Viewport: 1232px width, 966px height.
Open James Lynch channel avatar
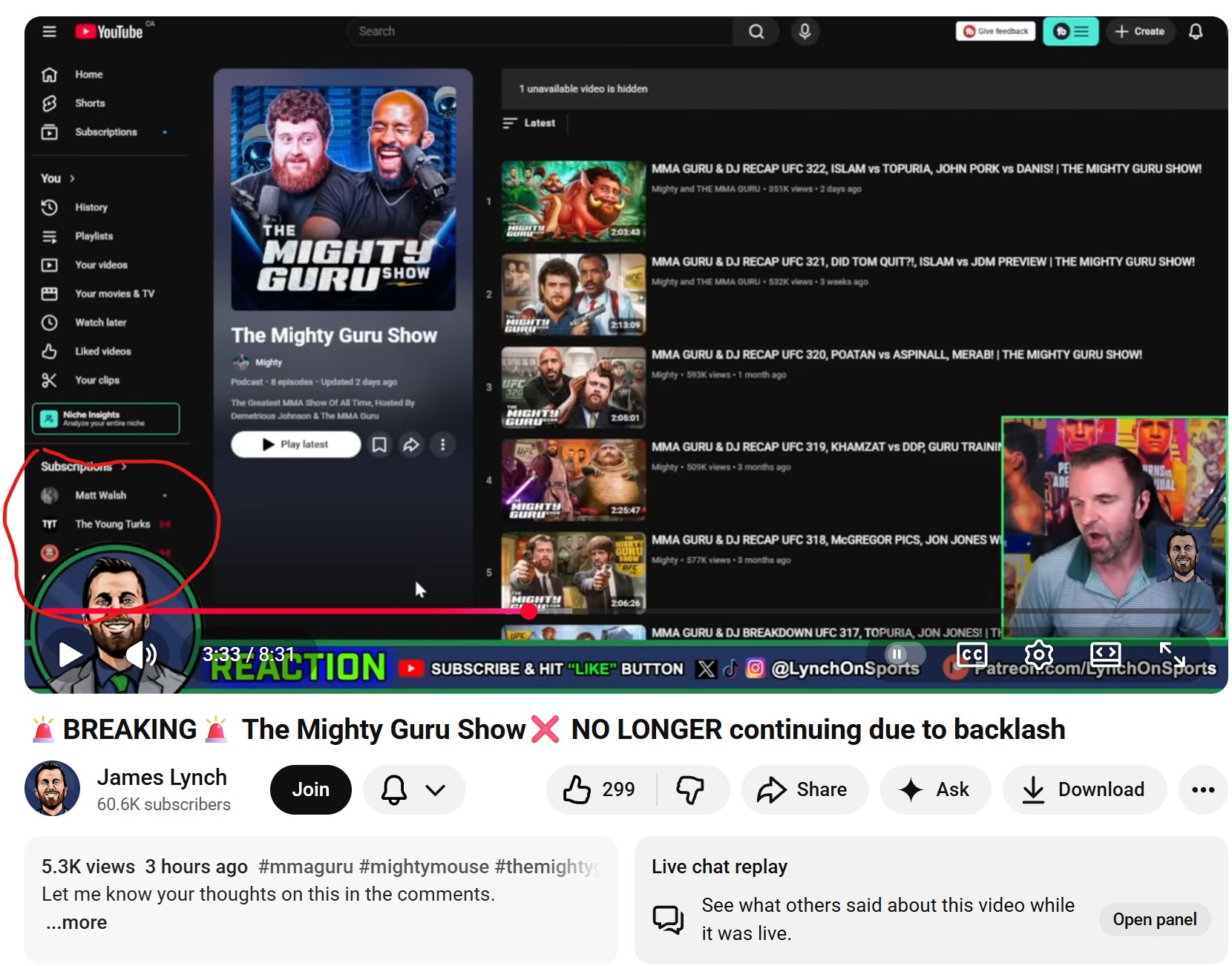pyautogui.click(x=52, y=788)
